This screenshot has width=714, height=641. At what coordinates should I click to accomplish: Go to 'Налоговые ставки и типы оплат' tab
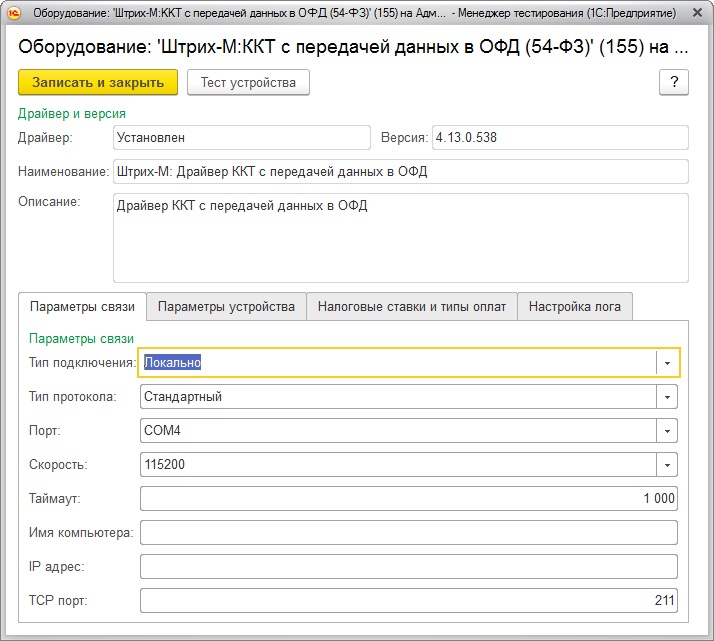[411, 306]
